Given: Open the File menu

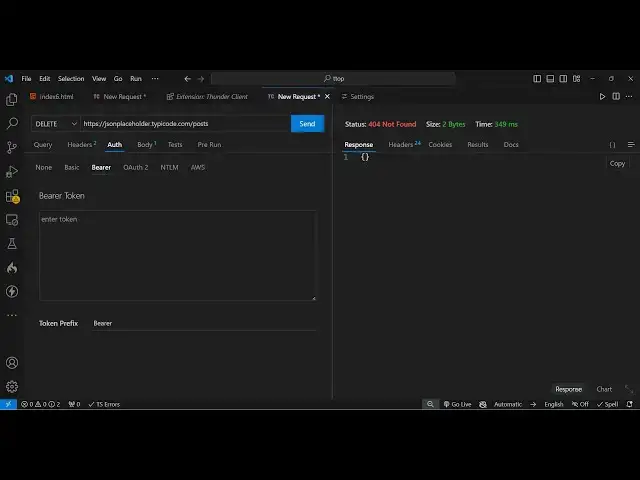Looking at the screenshot, I should [26, 78].
